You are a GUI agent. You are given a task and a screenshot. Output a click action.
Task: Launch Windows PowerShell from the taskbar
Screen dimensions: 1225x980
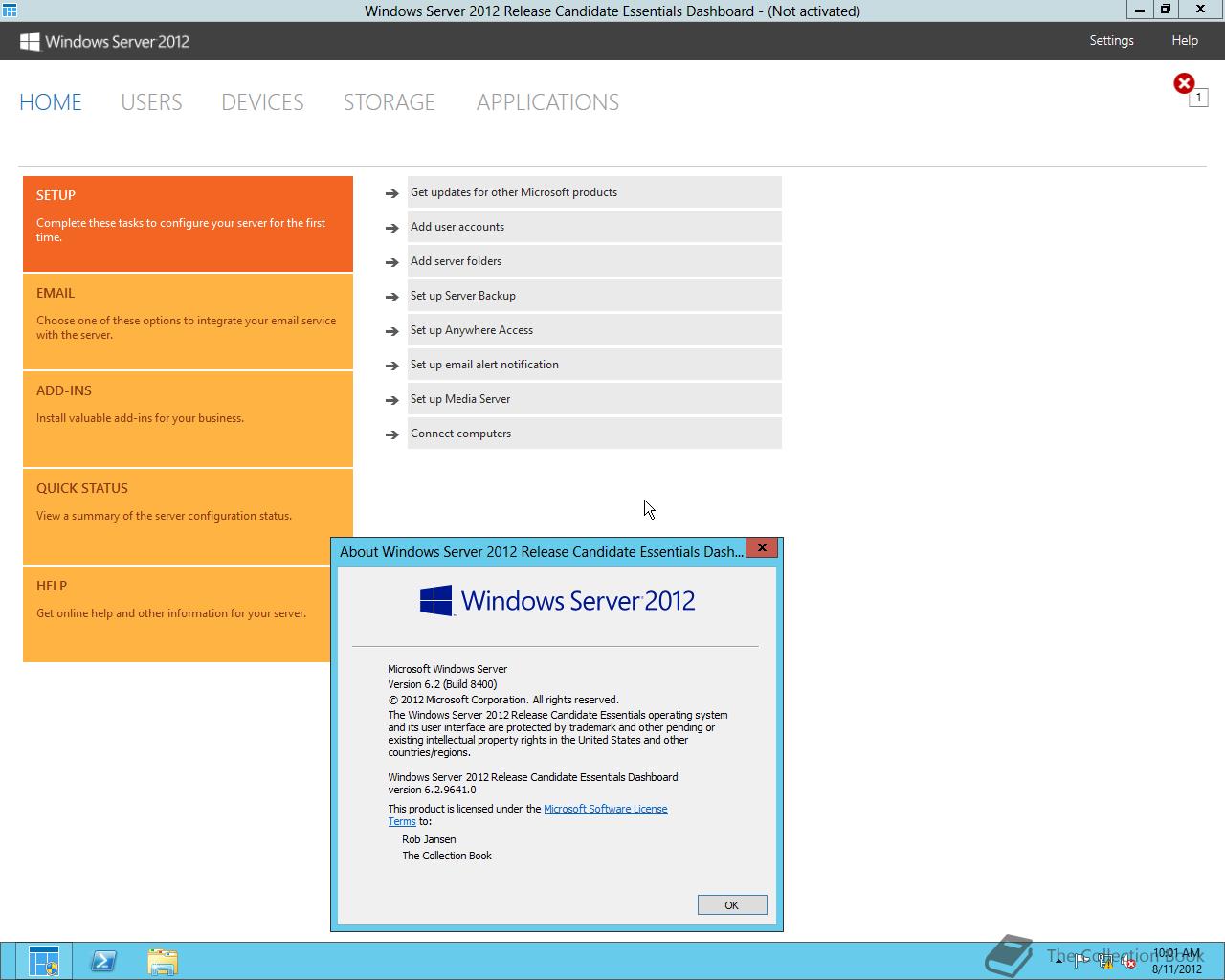point(103,961)
